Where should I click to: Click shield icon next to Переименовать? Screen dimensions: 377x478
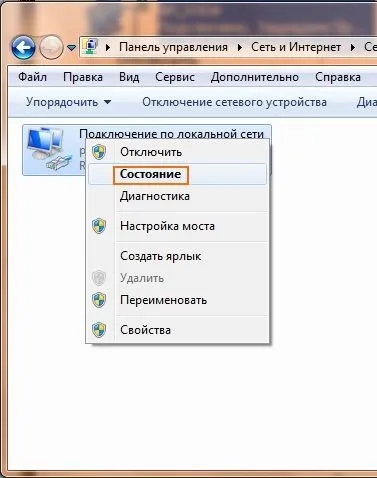click(99, 300)
